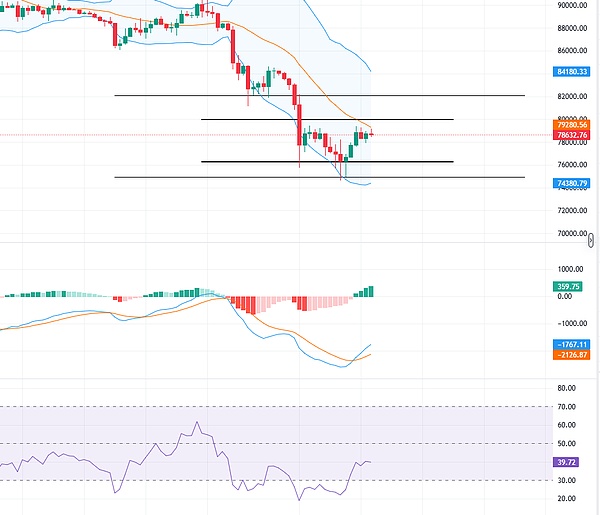
Task: Click the blue -1767.11 MACD value label
Action: pos(572,344)
